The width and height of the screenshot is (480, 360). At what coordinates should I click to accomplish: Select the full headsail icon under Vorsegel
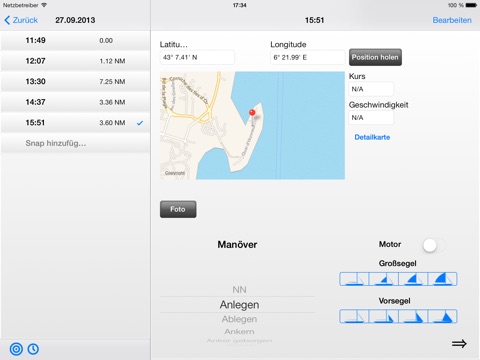coord(442,316)
